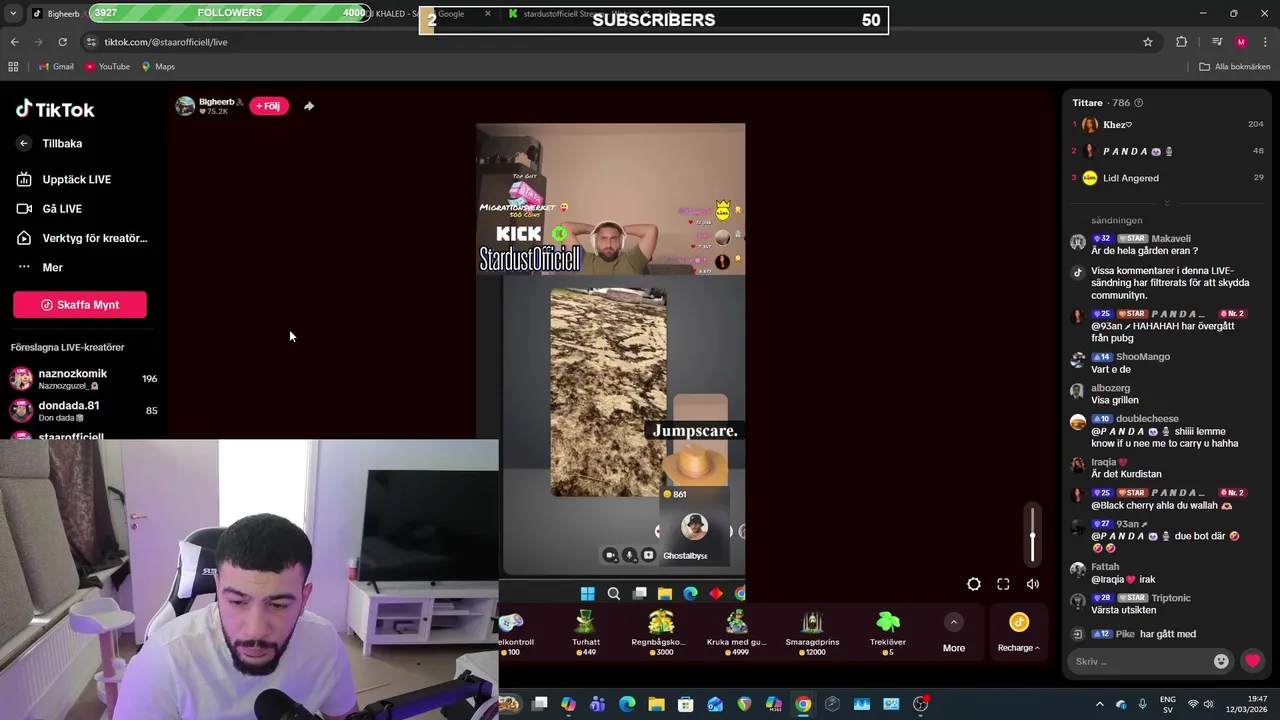
Task: Share the live stream via arrow icon
Action: tap(309, 106)
